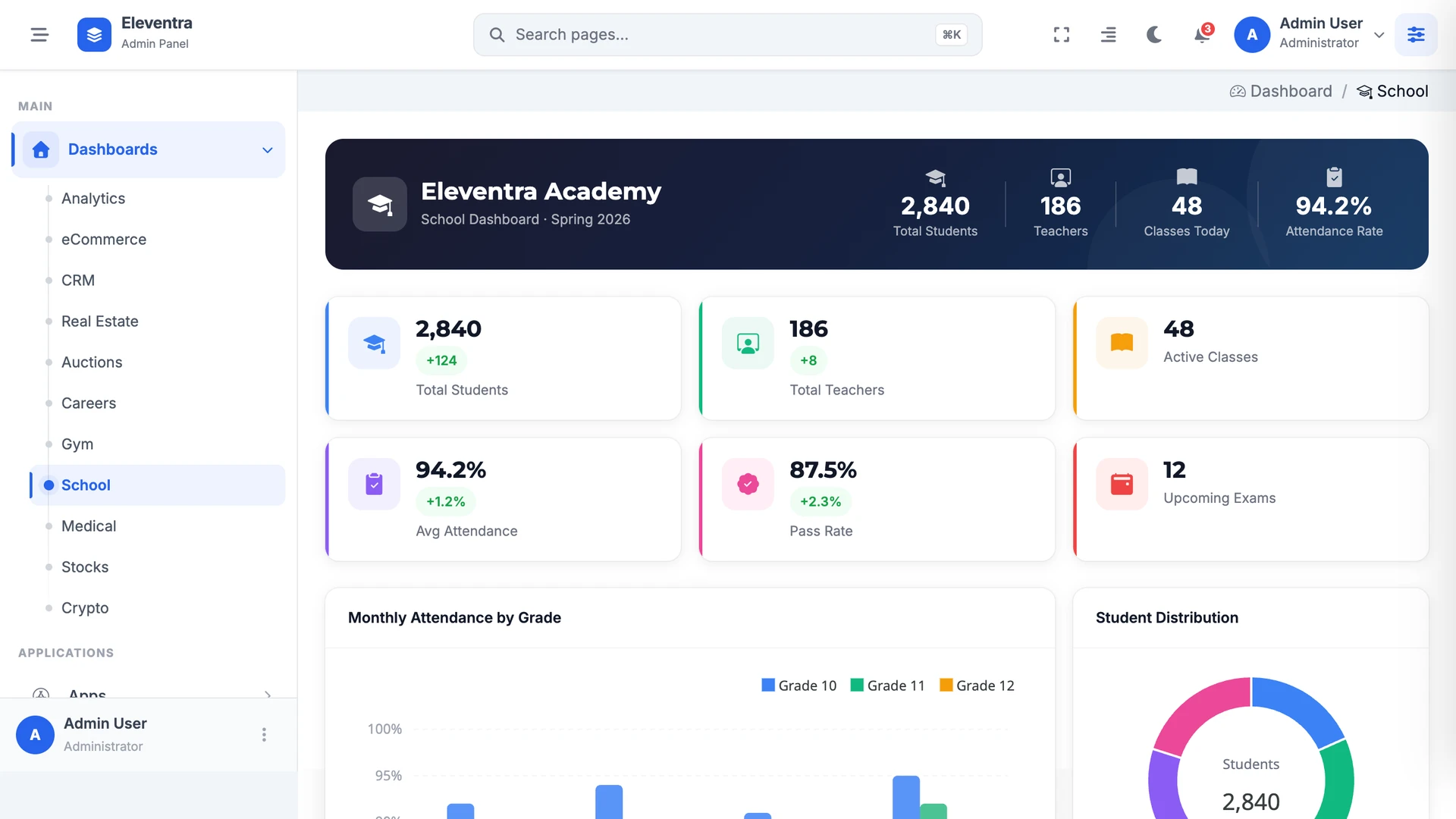Screen dimensions: 1456x819
Task: Open the Gym dashboard
Action: (x=77, y=444)
